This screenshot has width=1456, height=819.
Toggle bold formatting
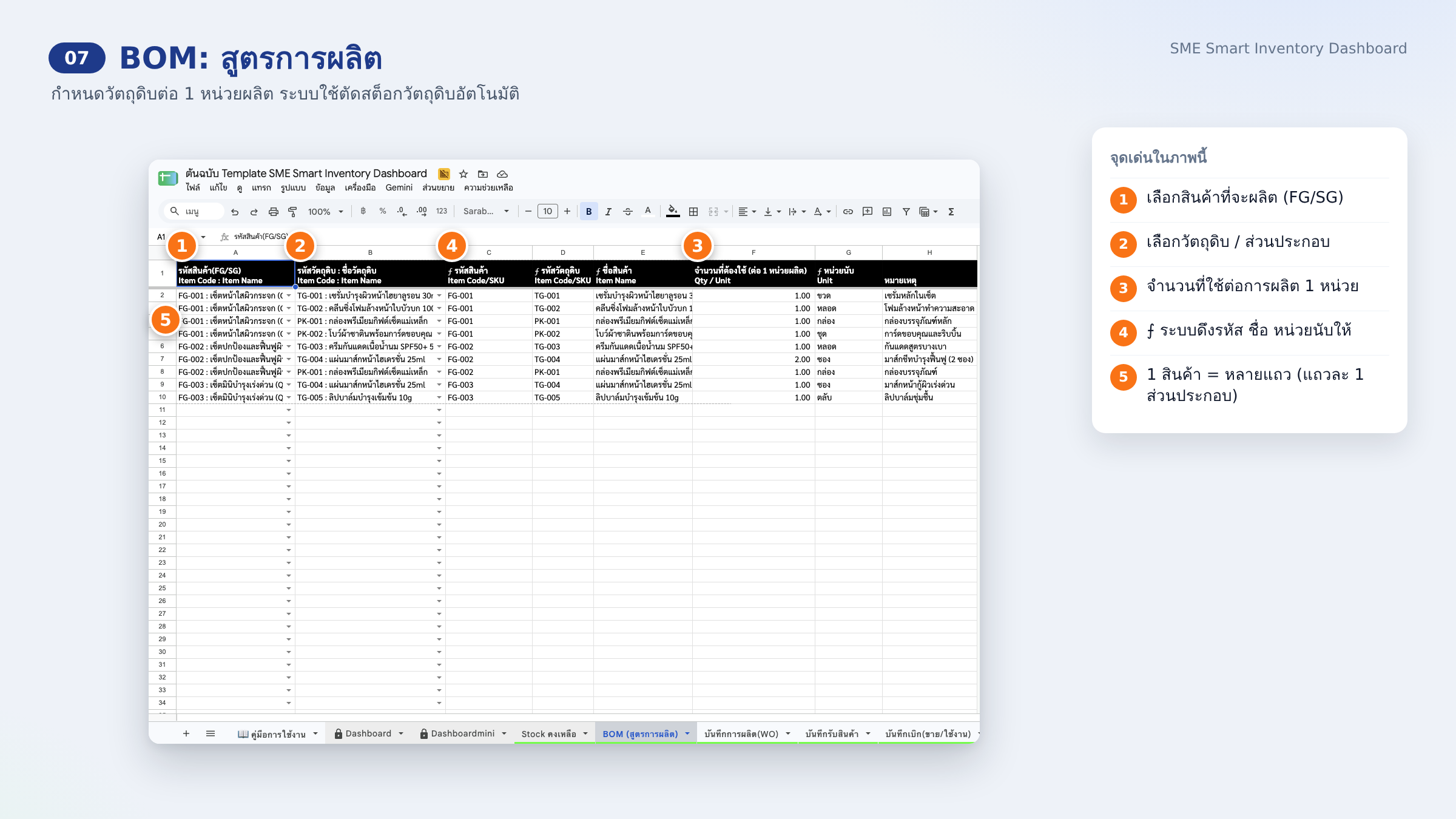pos(588,212)
